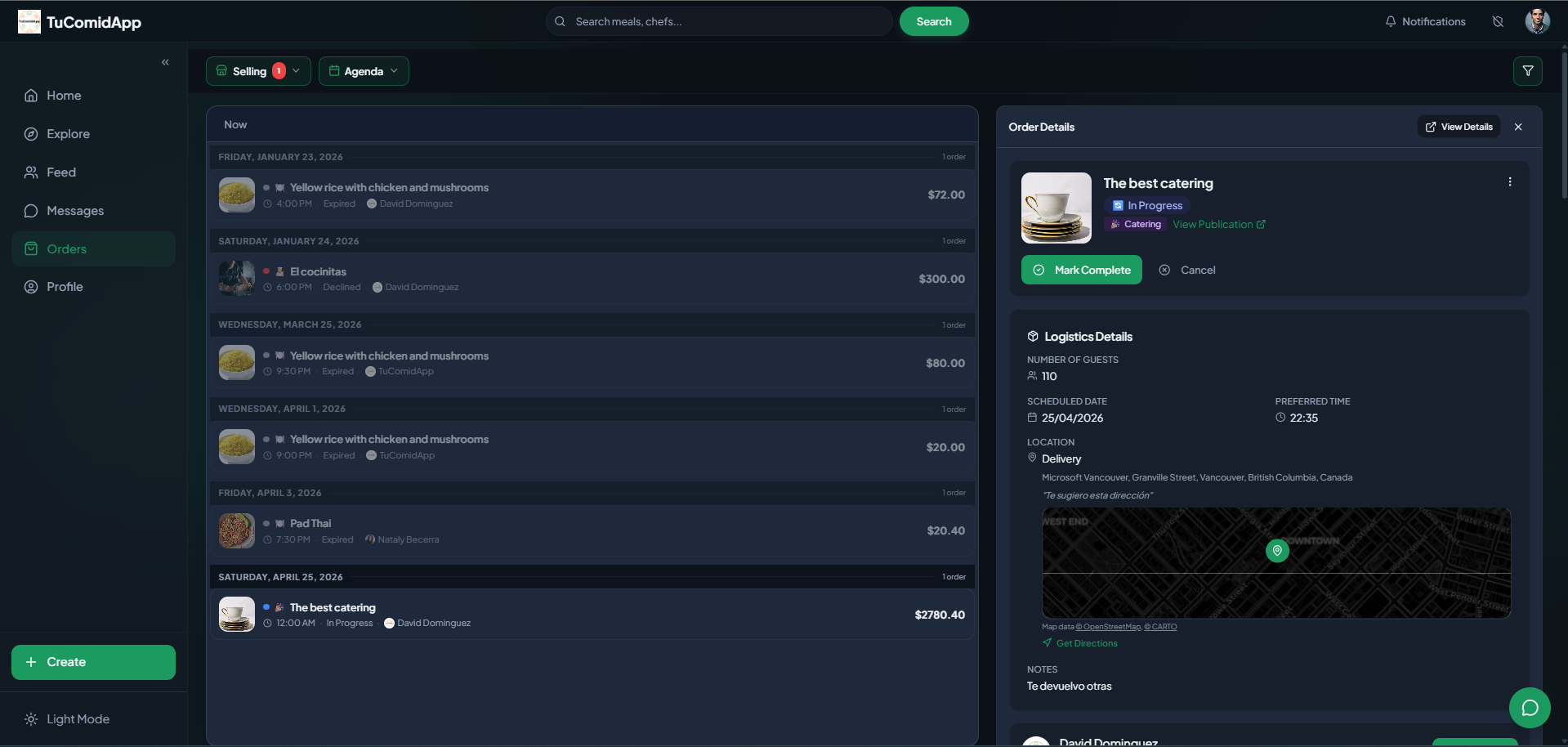This screenshot has width=1568, height=747.
Task: Open the Messages section
Action: [74, 210]
